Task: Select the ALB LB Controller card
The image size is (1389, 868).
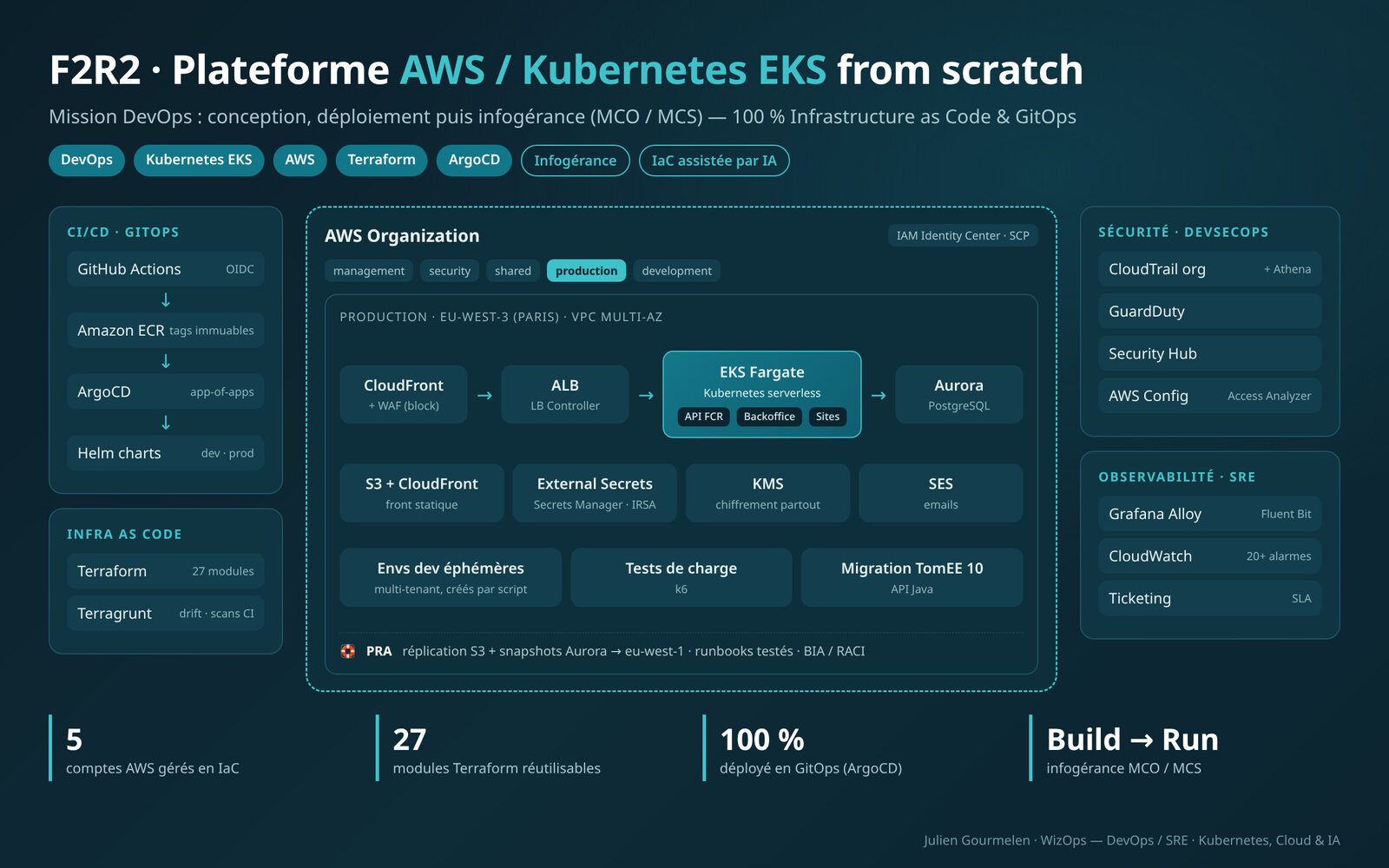Action: pyautogui.click(x=565, y=394)
